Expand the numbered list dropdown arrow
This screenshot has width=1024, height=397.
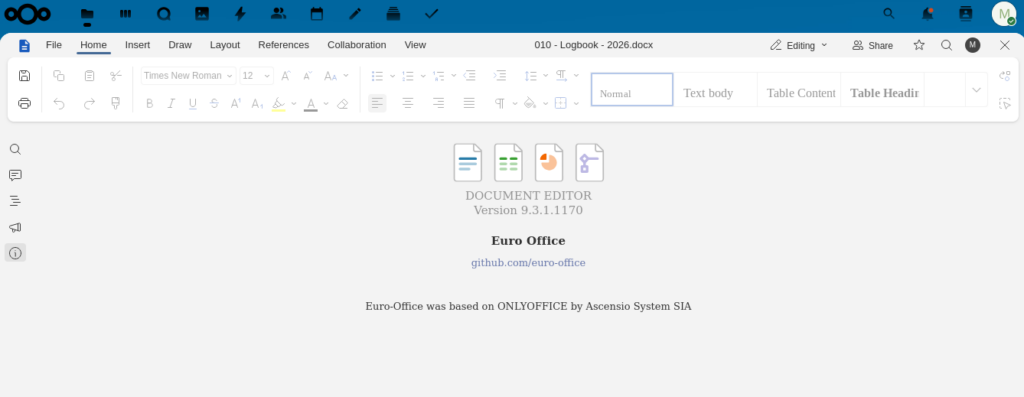click(423, 76)
